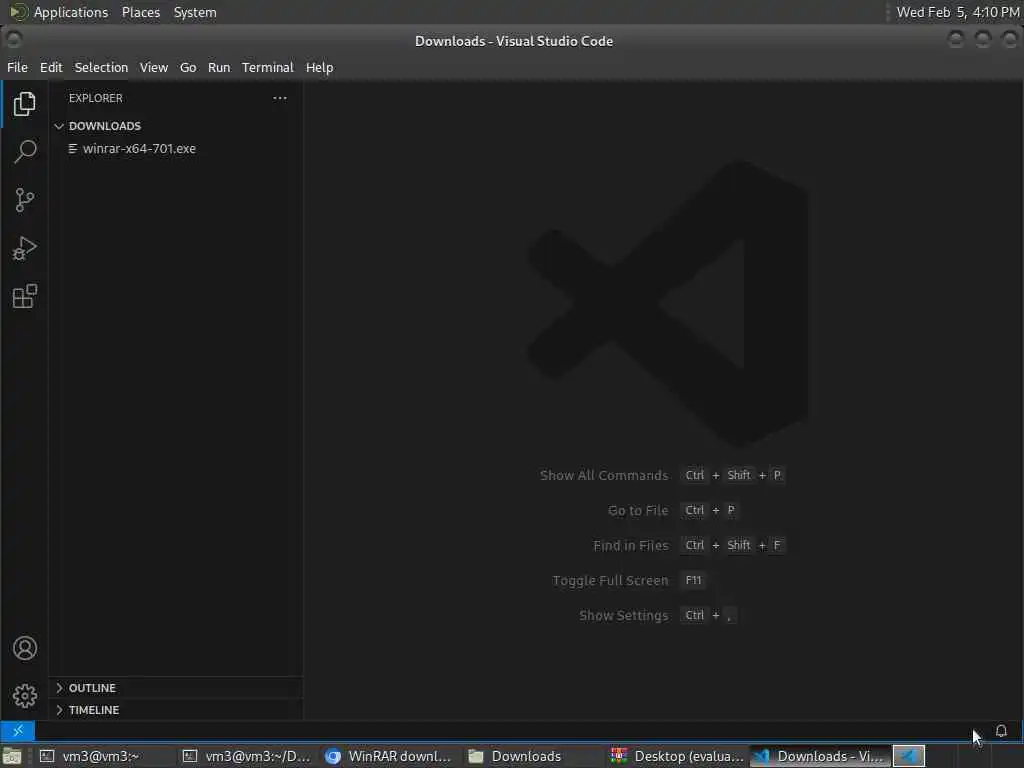Open the Selection menu
The width and height of the screenshot is (1024, 768).
click(x=101, y=67)
